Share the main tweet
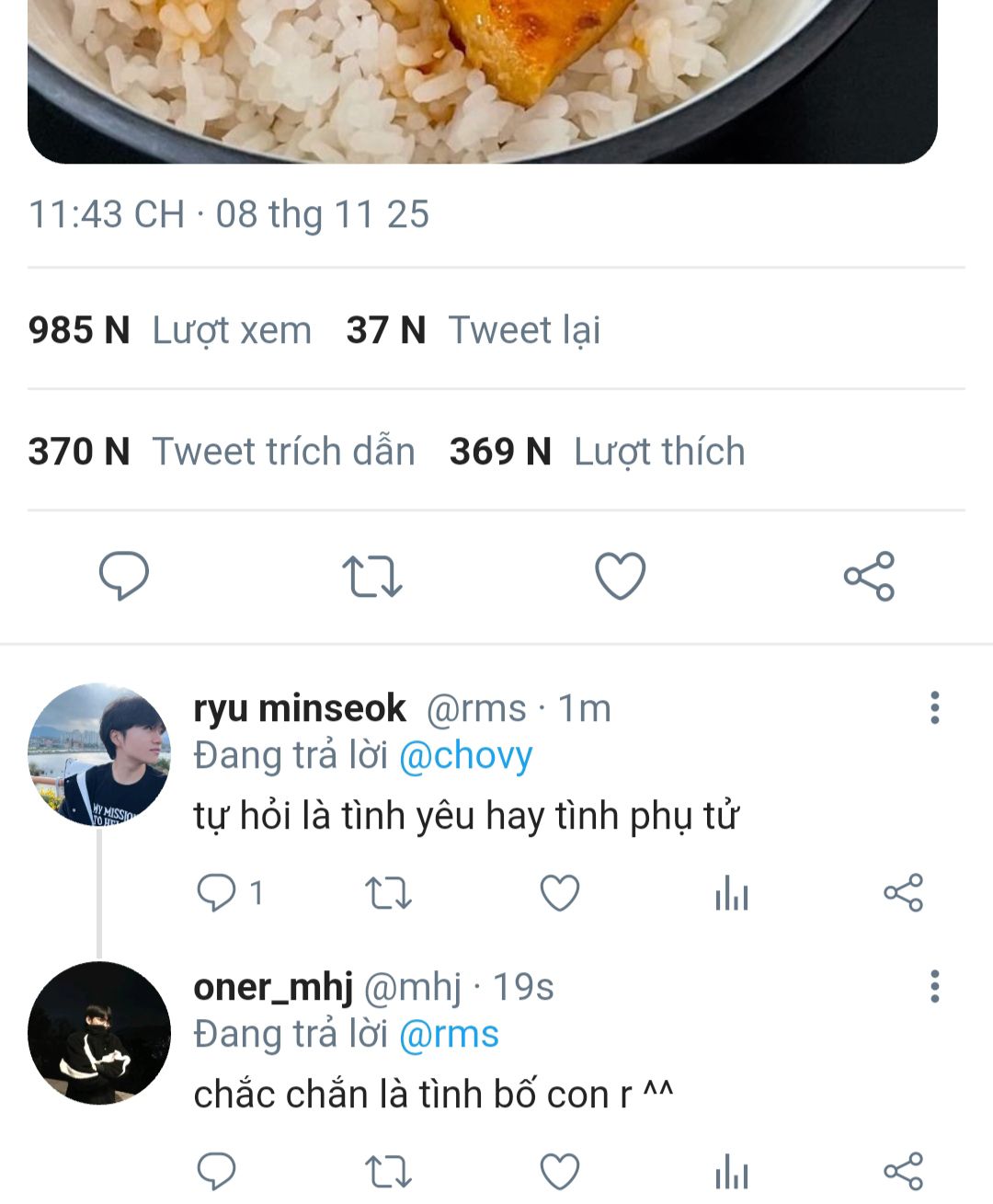993x1204 pixels. tap(869, 577)
